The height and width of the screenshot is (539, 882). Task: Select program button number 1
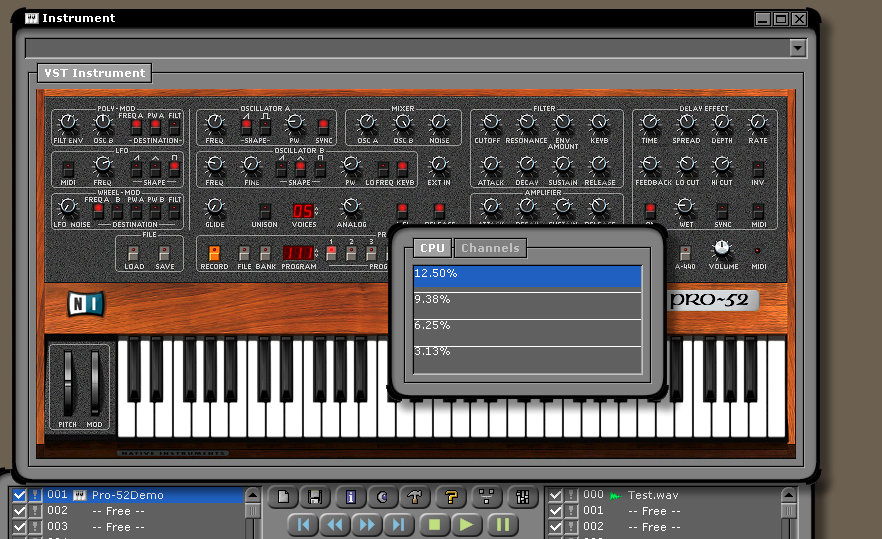pos(331,253)
